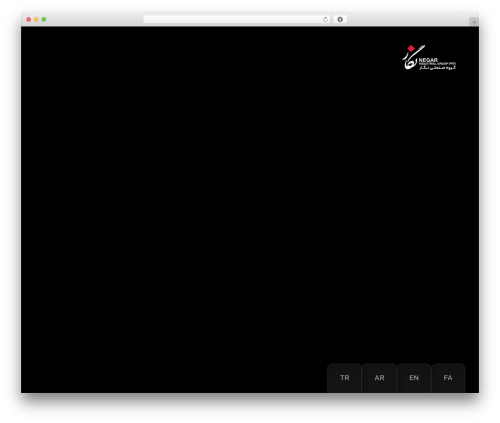Maximize the window using the green dot
This screenshot has height=423, width=500.
click(x=44, y=20)
